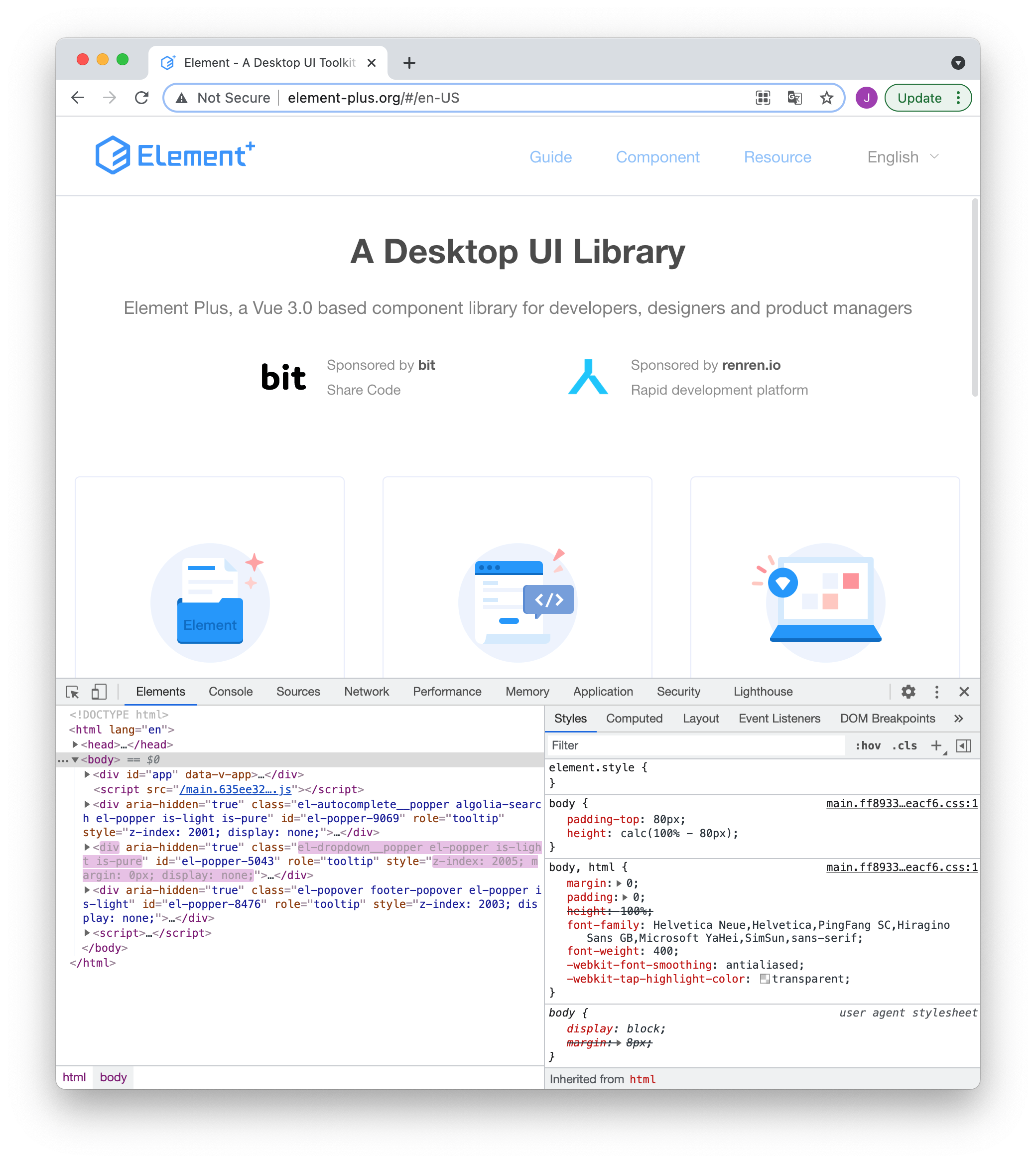Expand the head element in DOM tree
This screenshot has height=1163, width=1036.
coord(75,744)
